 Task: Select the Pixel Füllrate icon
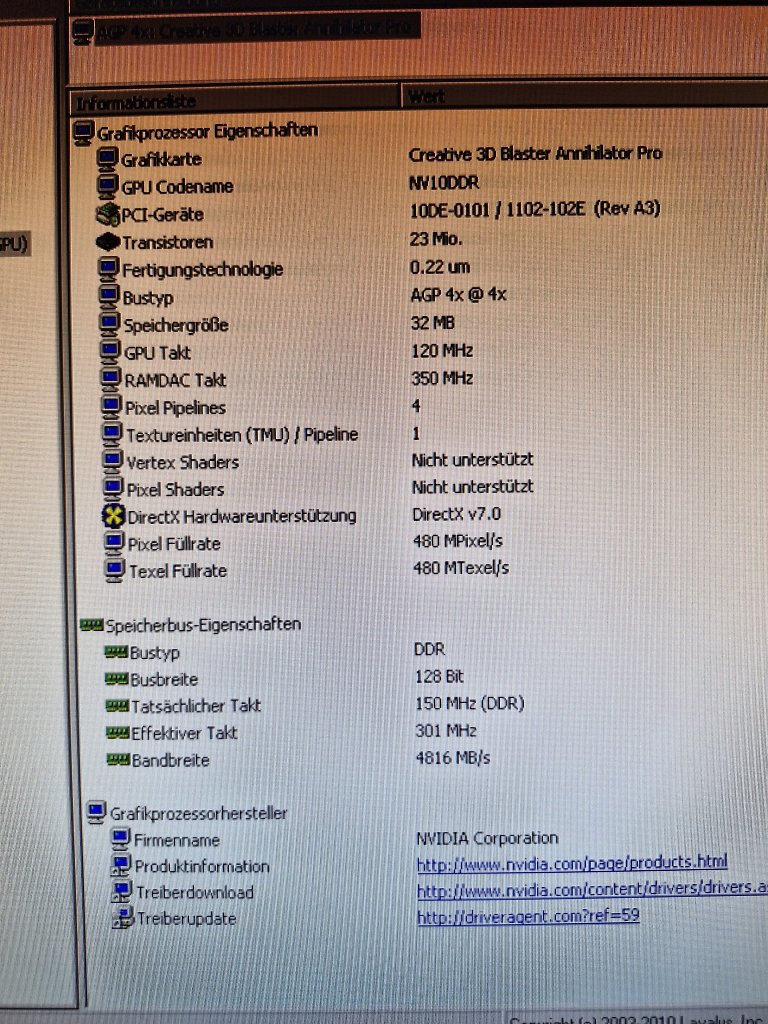pos(114,543)
